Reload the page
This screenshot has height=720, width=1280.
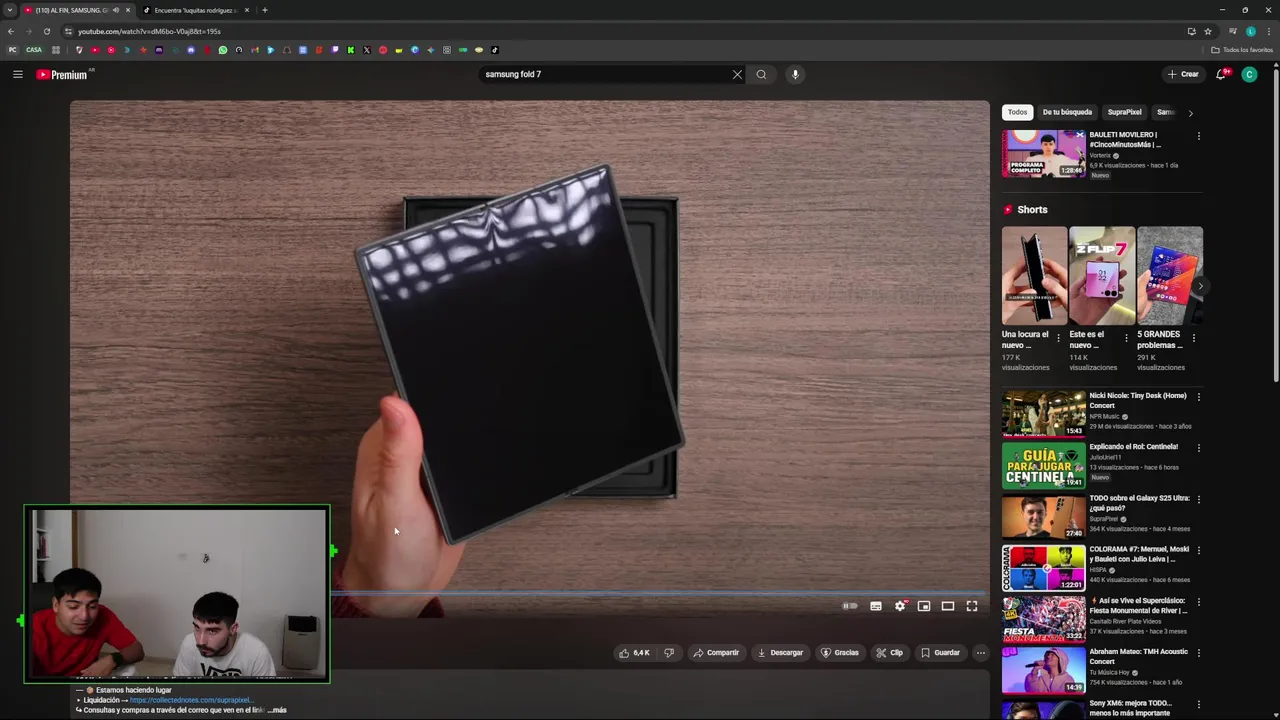coord(46,31)
